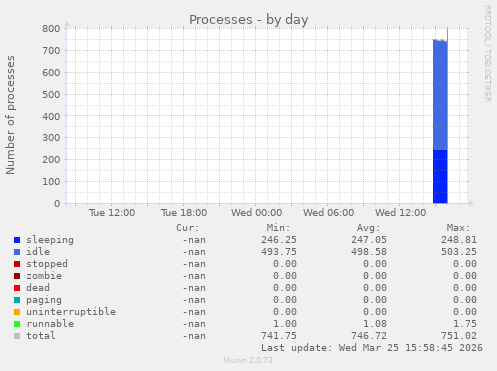Viewport: 497px width, 371px height.
Task: Click the 'Wed 00:00' x-axis label
Action: point(256,213)
